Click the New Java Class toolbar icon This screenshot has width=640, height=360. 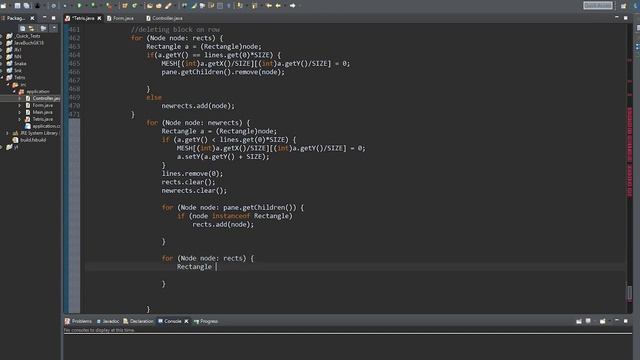point(135,6)
